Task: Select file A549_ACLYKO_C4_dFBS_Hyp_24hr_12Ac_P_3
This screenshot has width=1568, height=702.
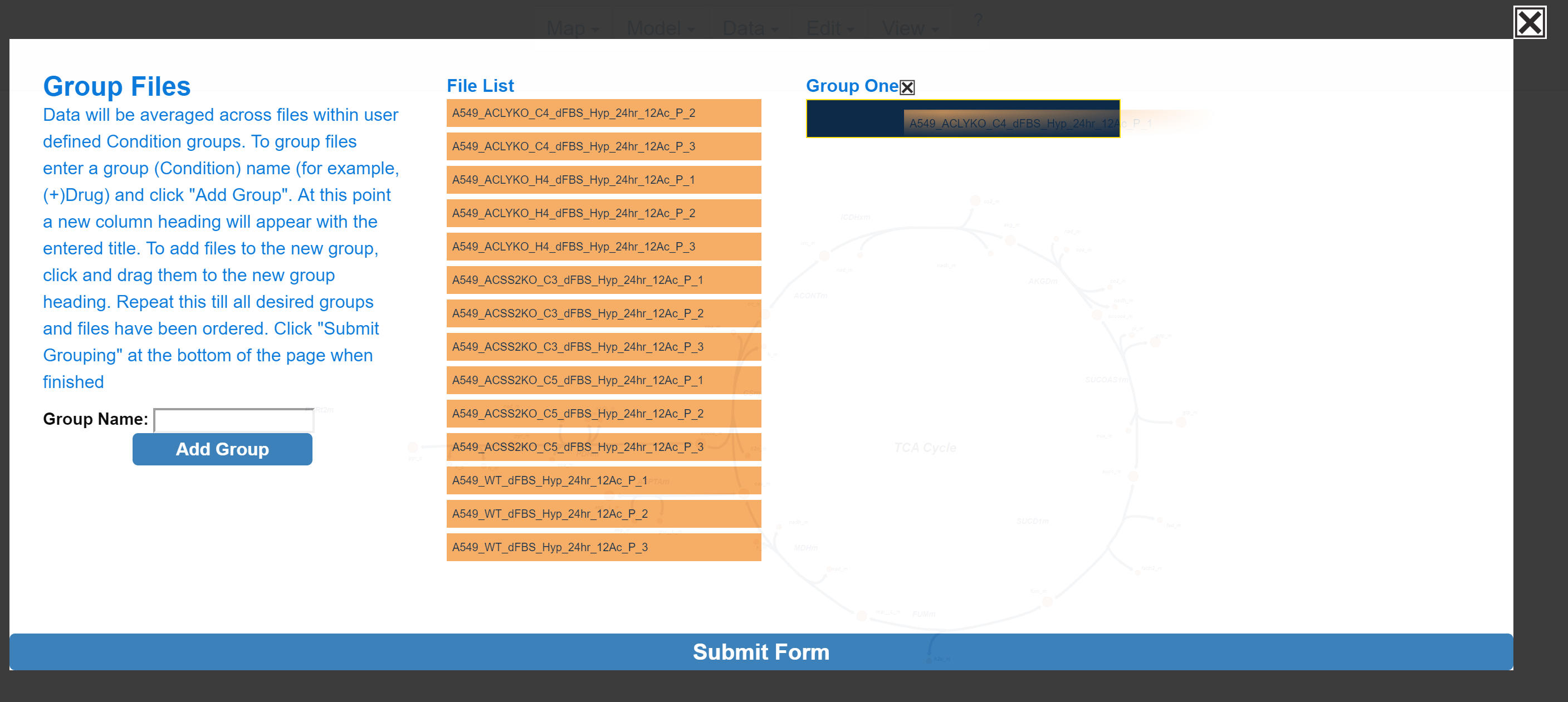Action: tap(604, 146)
